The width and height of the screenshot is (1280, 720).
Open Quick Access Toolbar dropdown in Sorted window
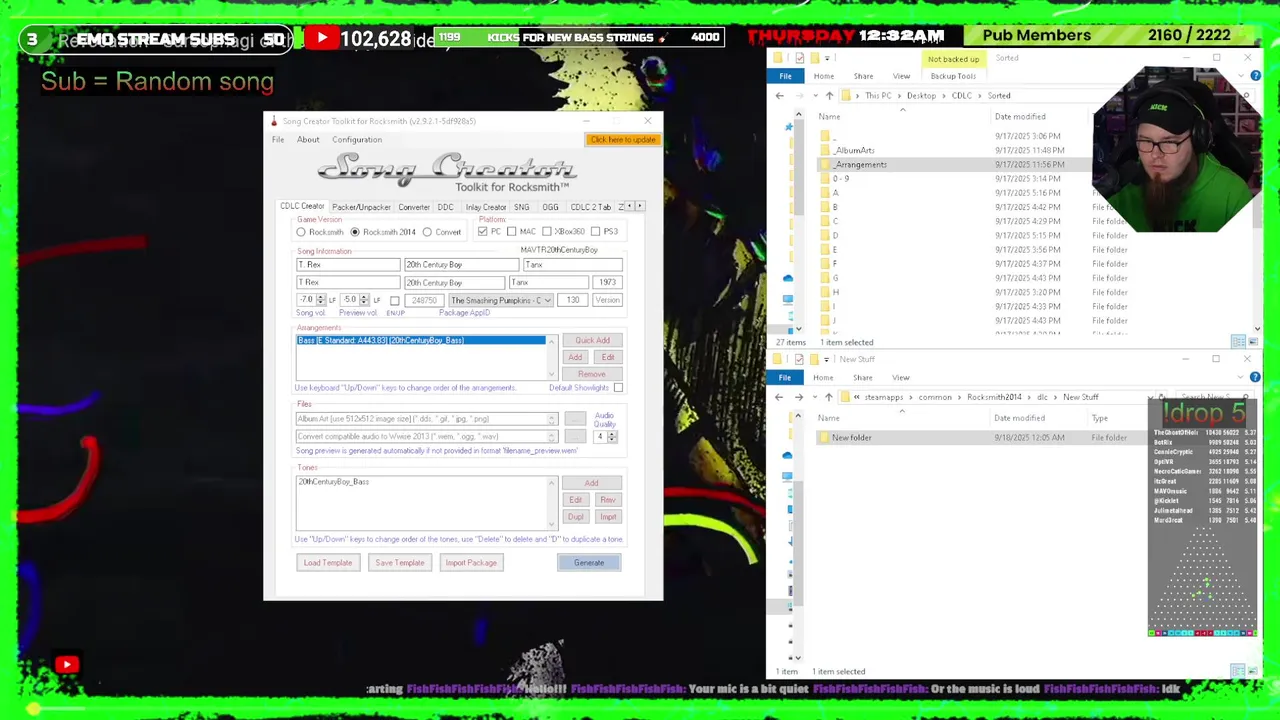[x=829, y=58]
